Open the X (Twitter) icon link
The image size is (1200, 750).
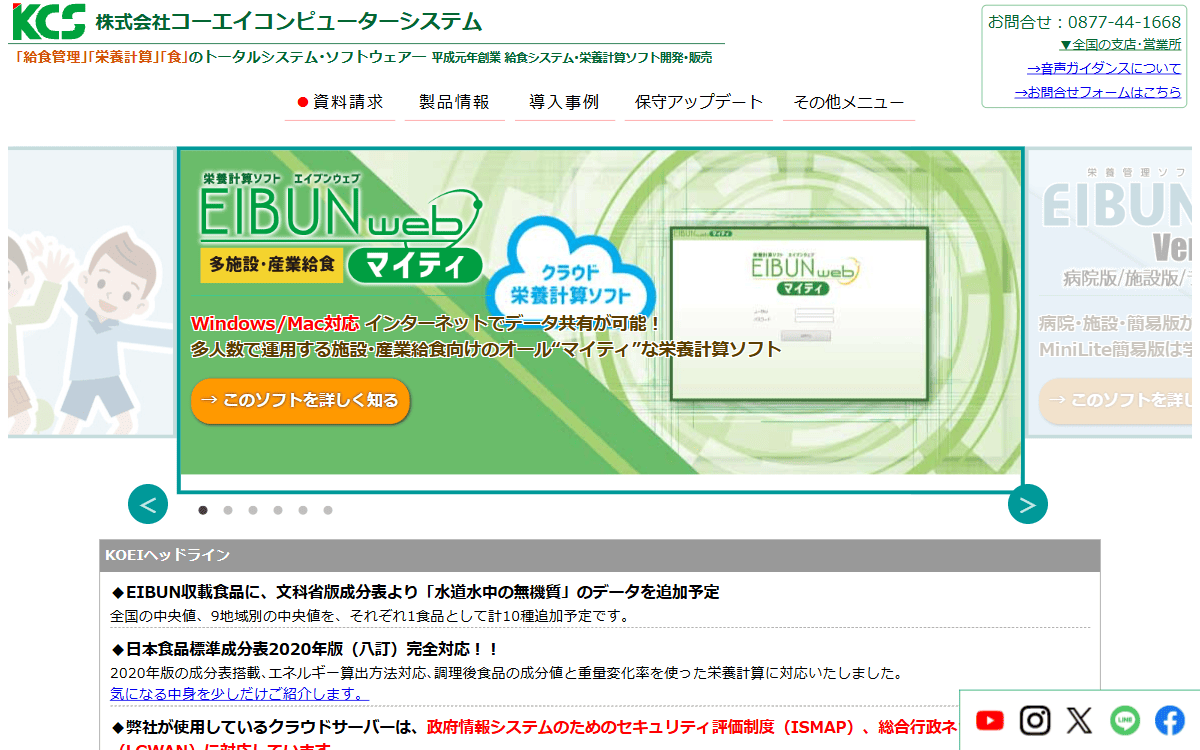1079,720
